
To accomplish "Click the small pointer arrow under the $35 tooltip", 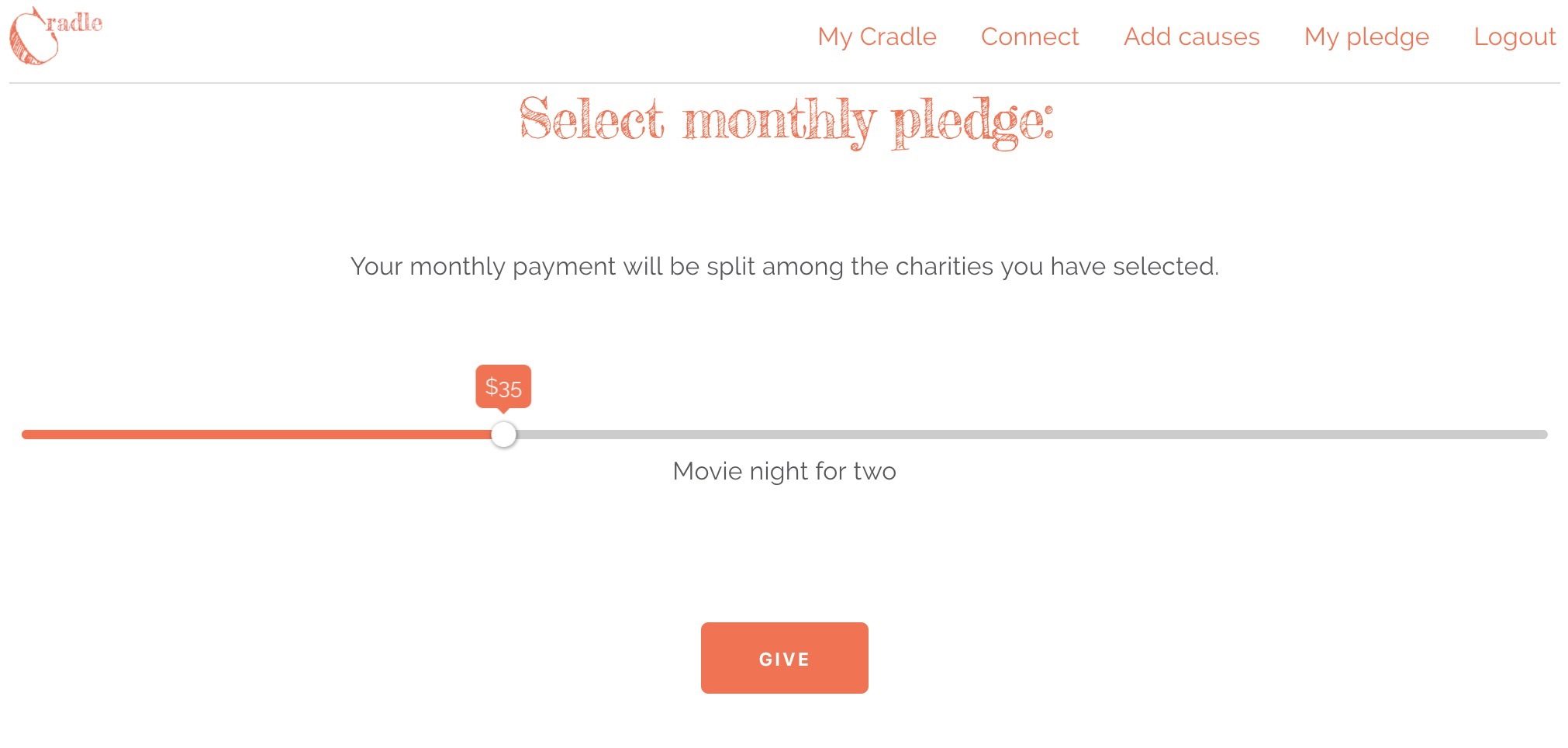I will click(503, 410).
